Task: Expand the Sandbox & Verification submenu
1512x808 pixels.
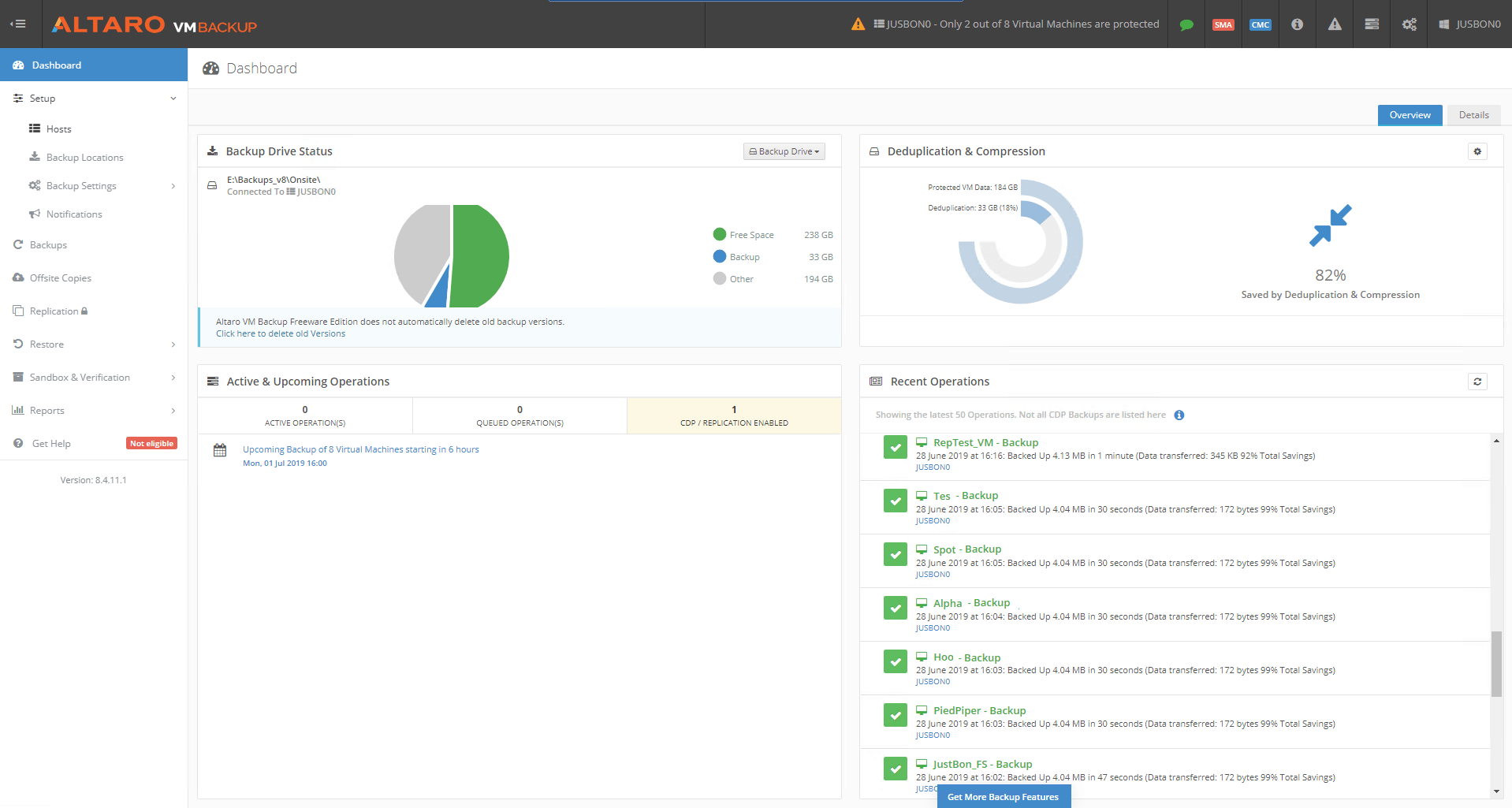Action: click(x=94, y=378)
